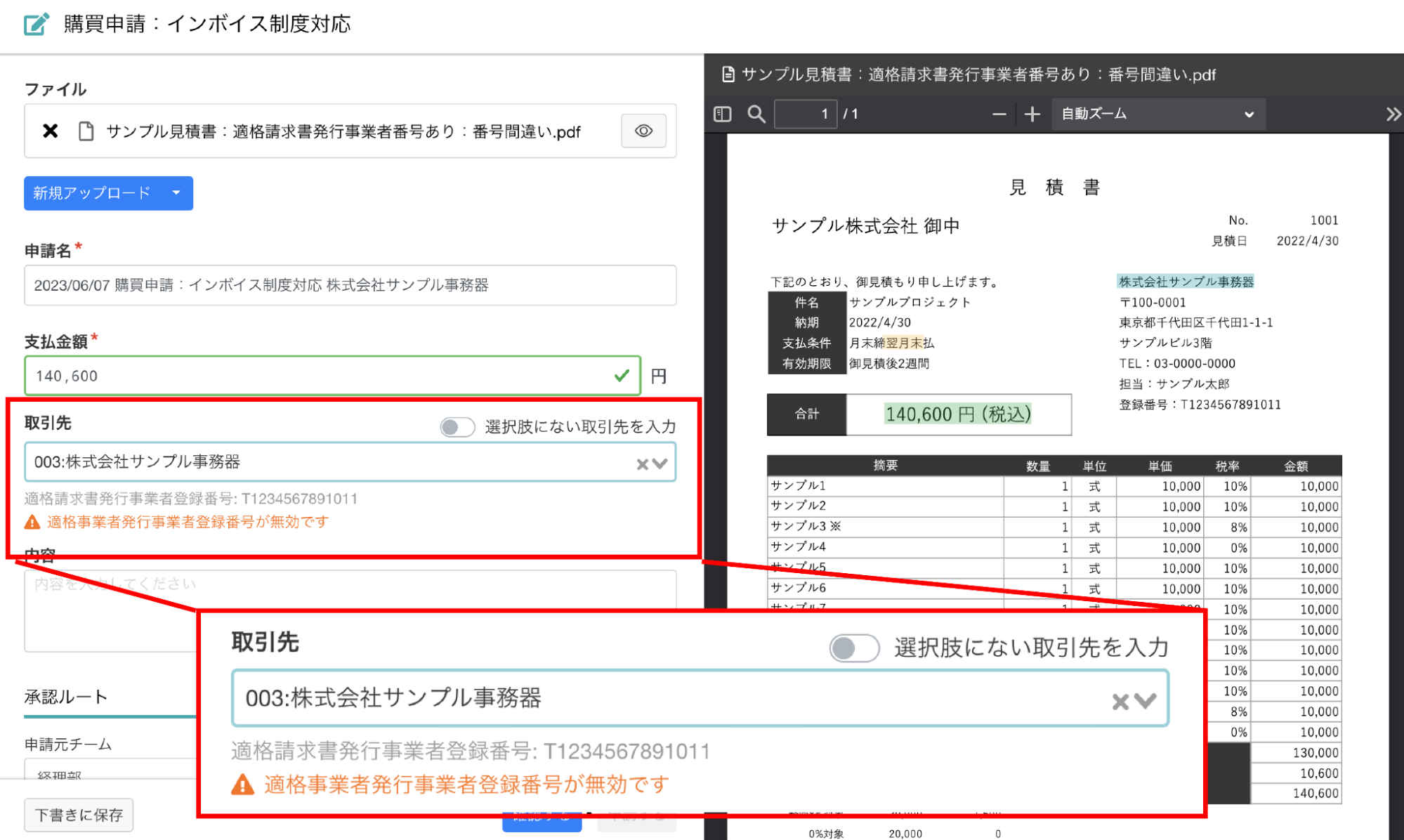Click 下書きに保存 button
The height and width of the screenshot is (840, 1404).
pos(79,815)
